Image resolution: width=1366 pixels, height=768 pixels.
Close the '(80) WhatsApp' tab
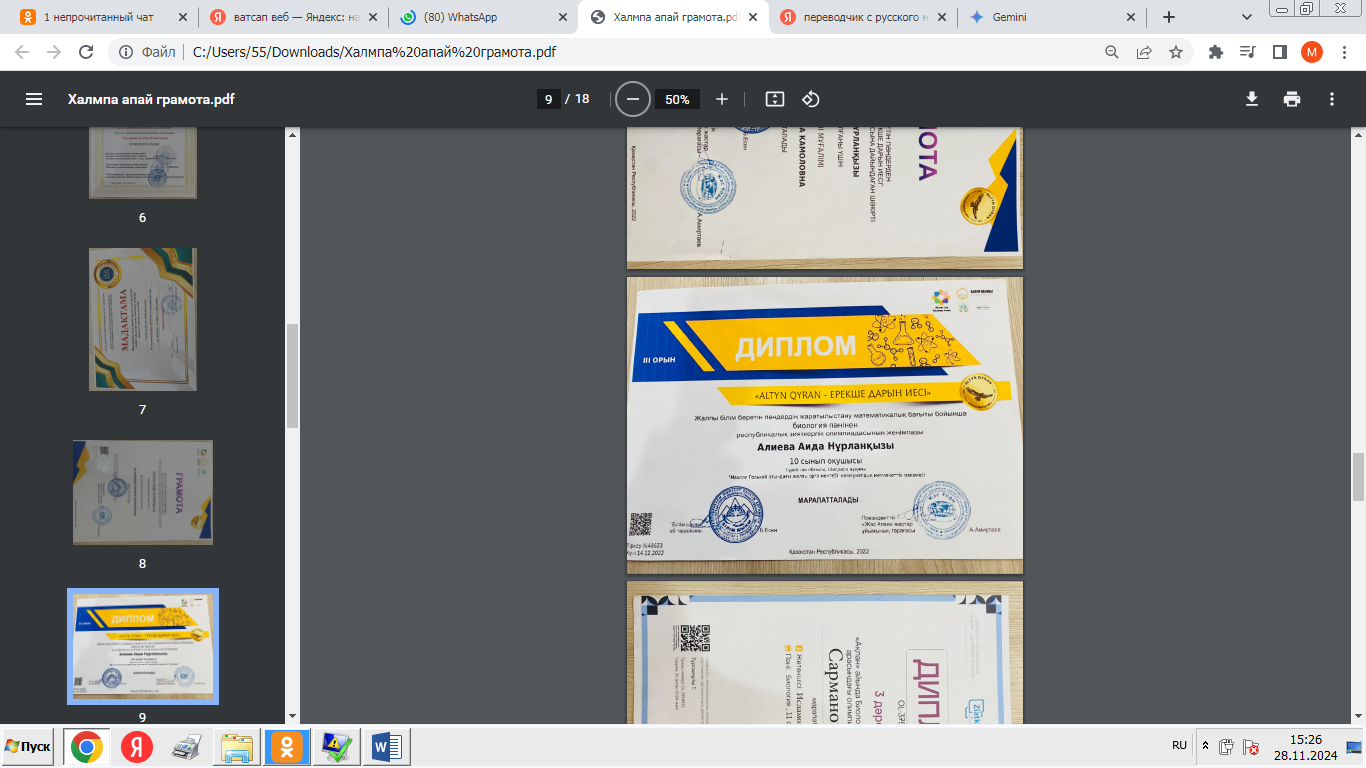coord(561,17)
